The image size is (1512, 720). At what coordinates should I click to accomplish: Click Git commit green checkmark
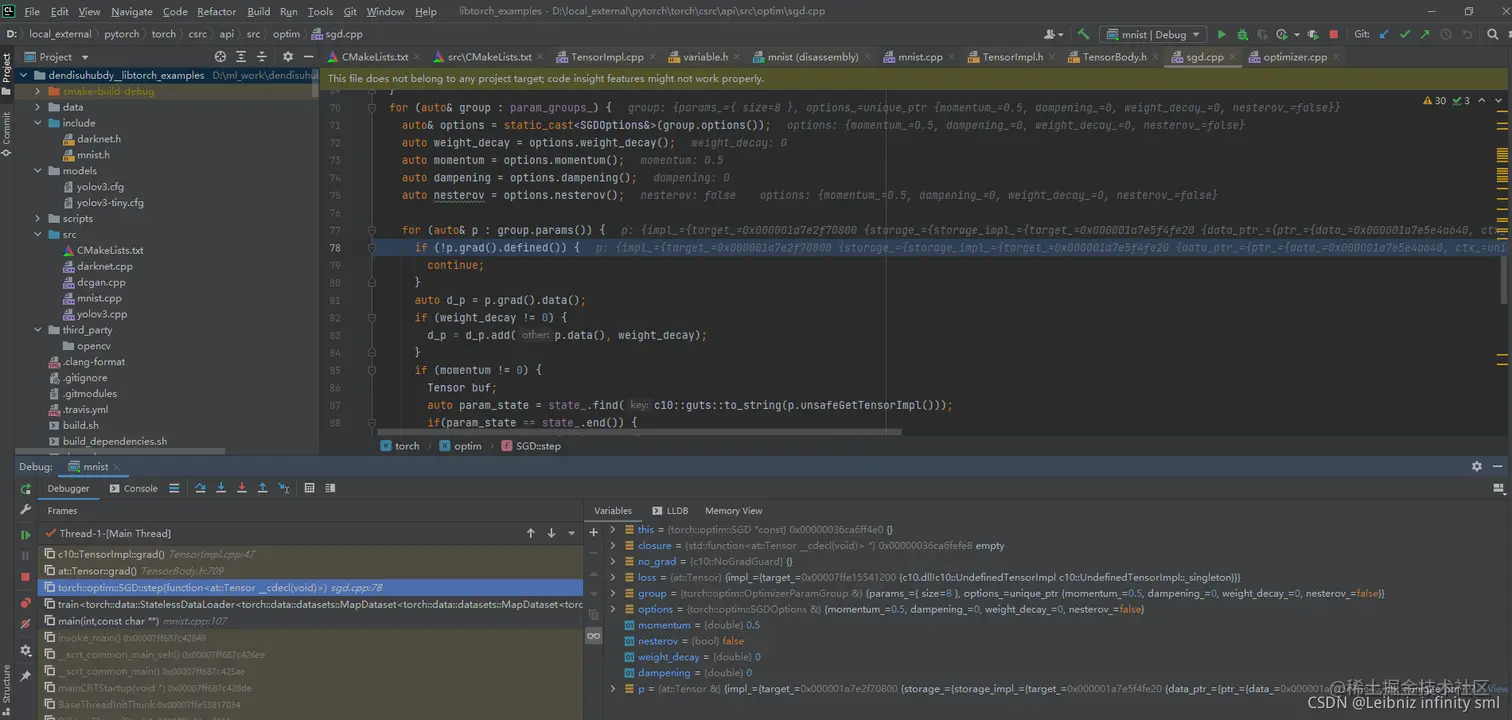(1405, 34)
